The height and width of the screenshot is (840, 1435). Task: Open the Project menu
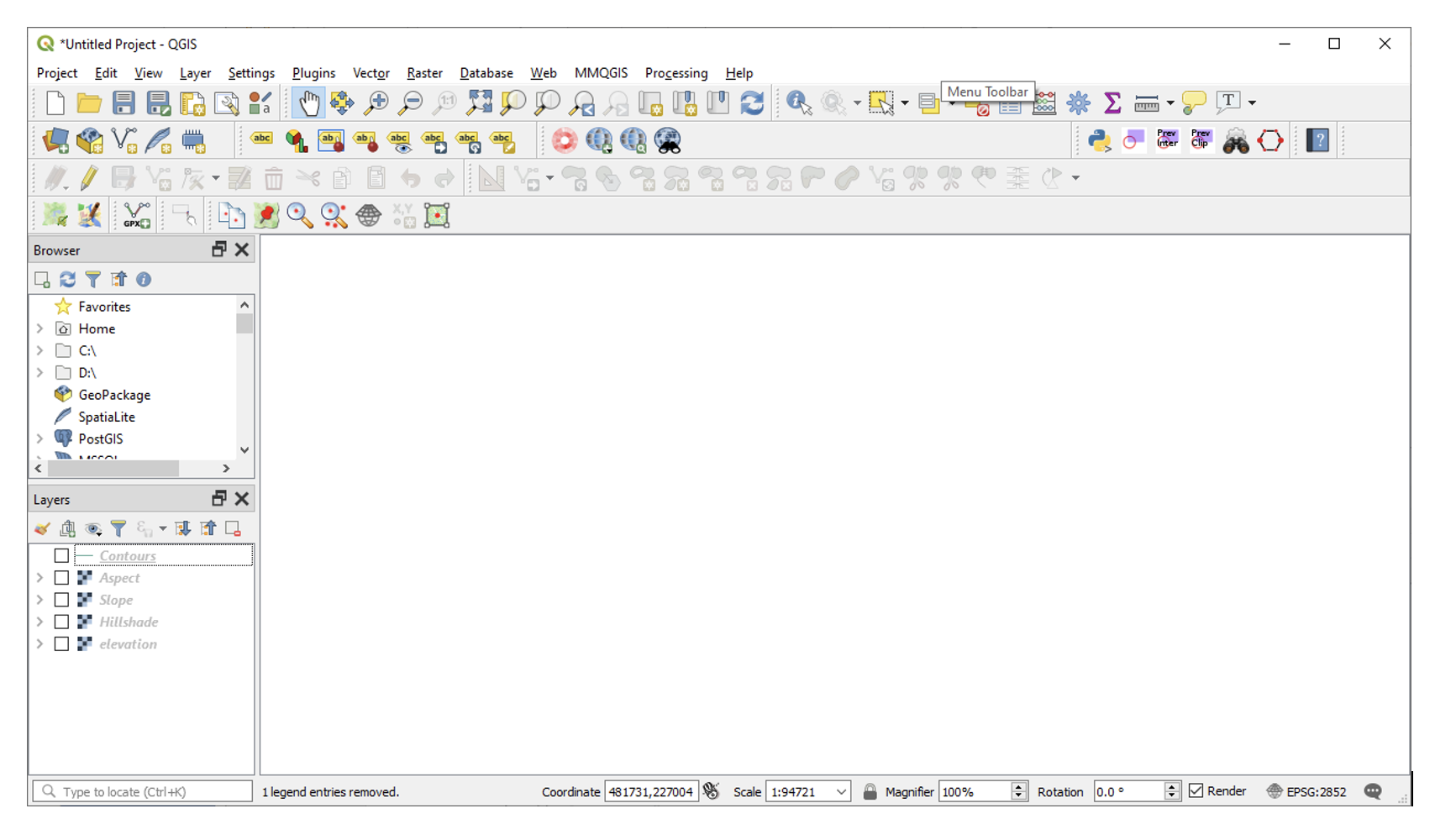click(57, 73)
